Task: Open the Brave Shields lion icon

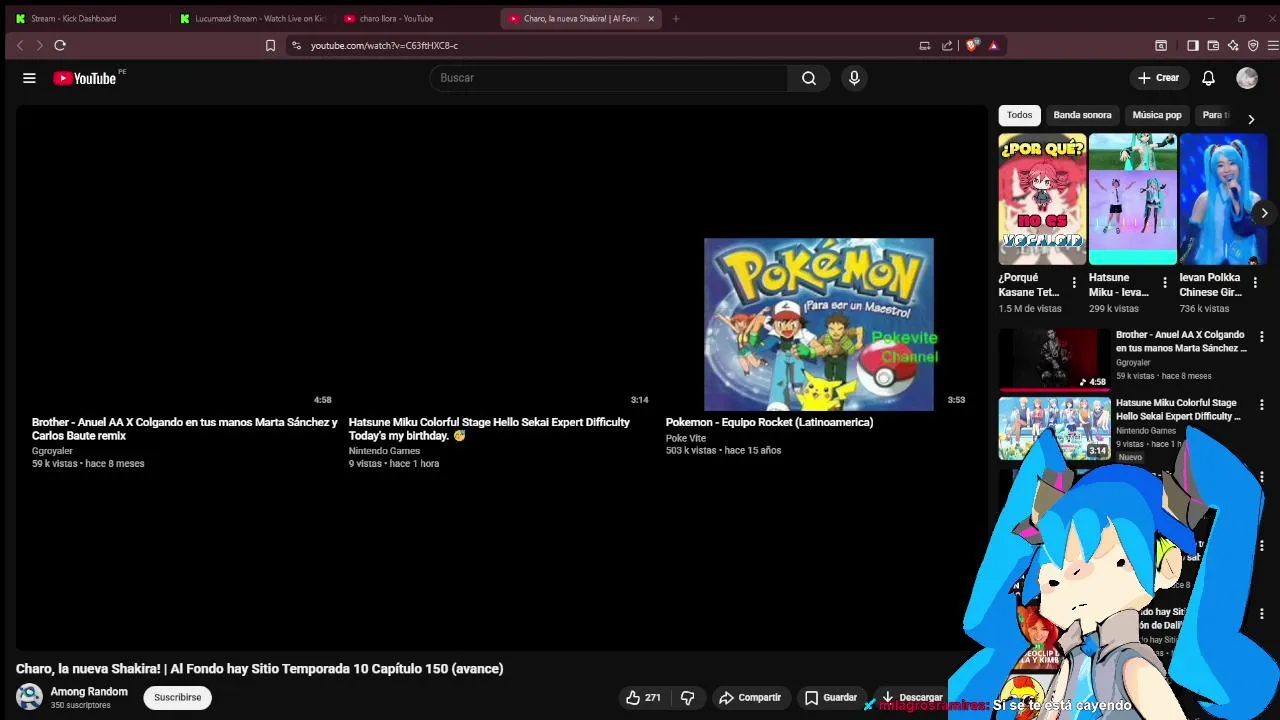Action: tap(972, 45)
